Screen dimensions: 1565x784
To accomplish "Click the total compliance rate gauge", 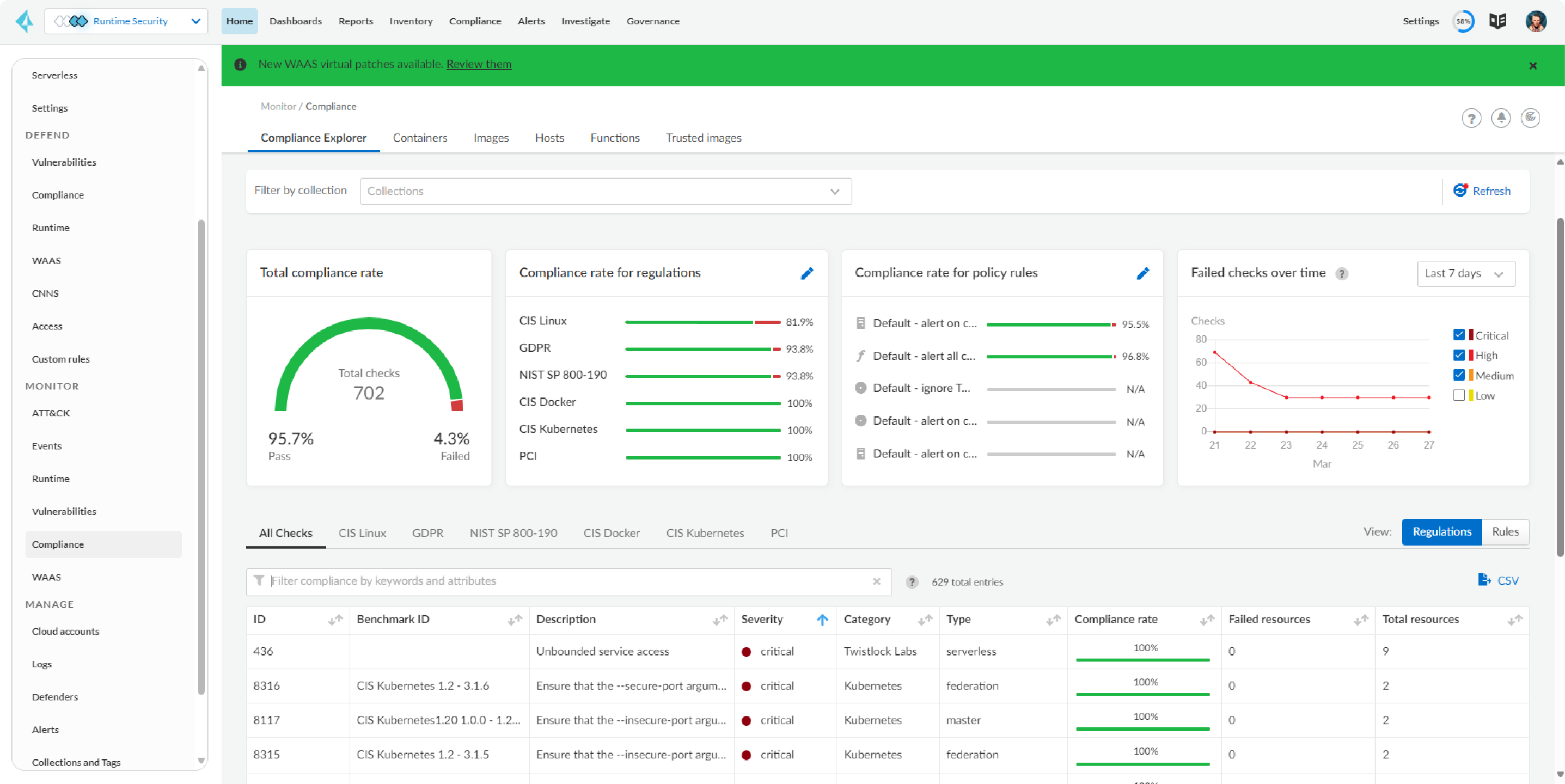I will (369, 364).
